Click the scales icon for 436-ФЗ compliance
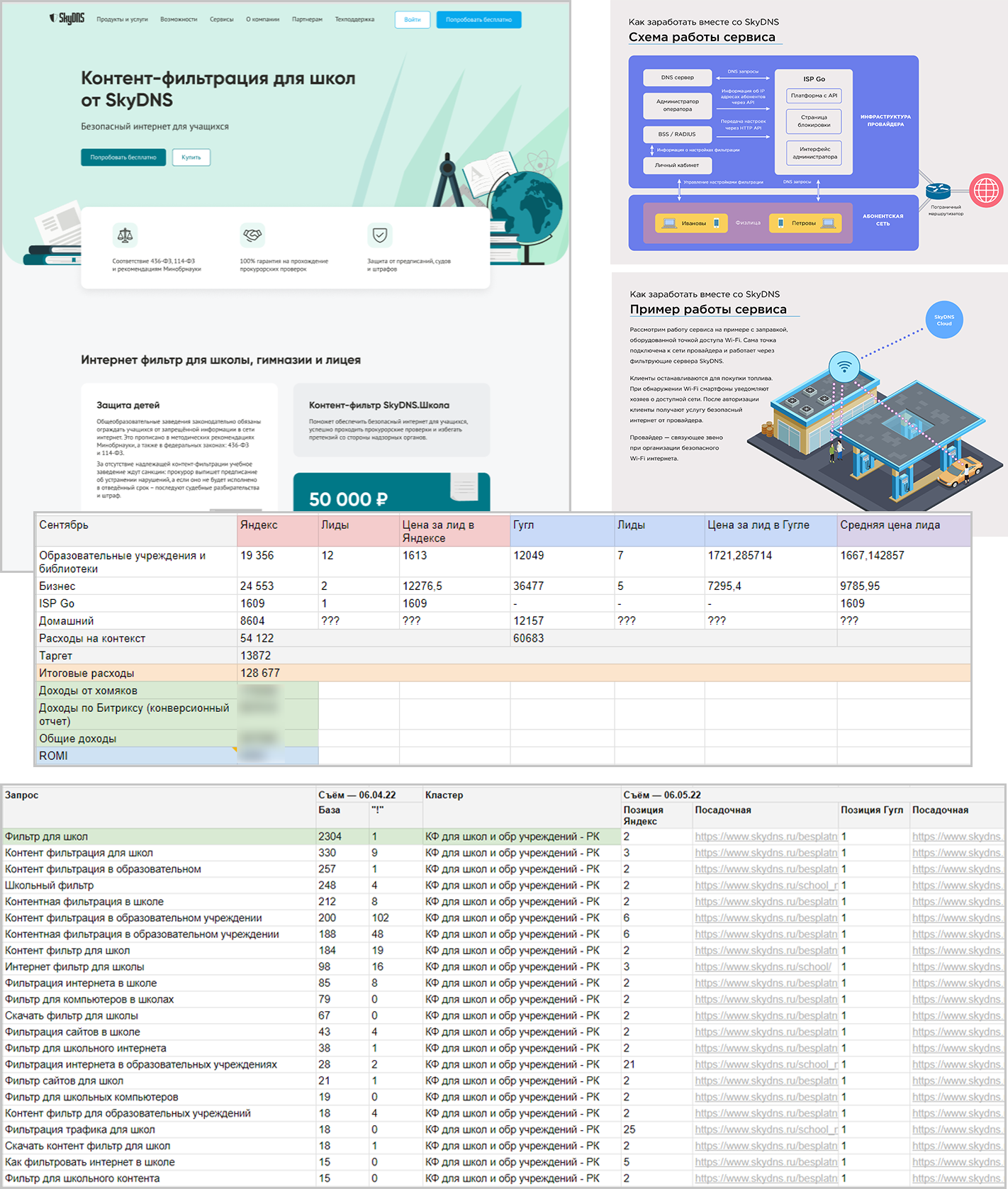This screenshot has width=1008, height=1189. click(125, 235)
